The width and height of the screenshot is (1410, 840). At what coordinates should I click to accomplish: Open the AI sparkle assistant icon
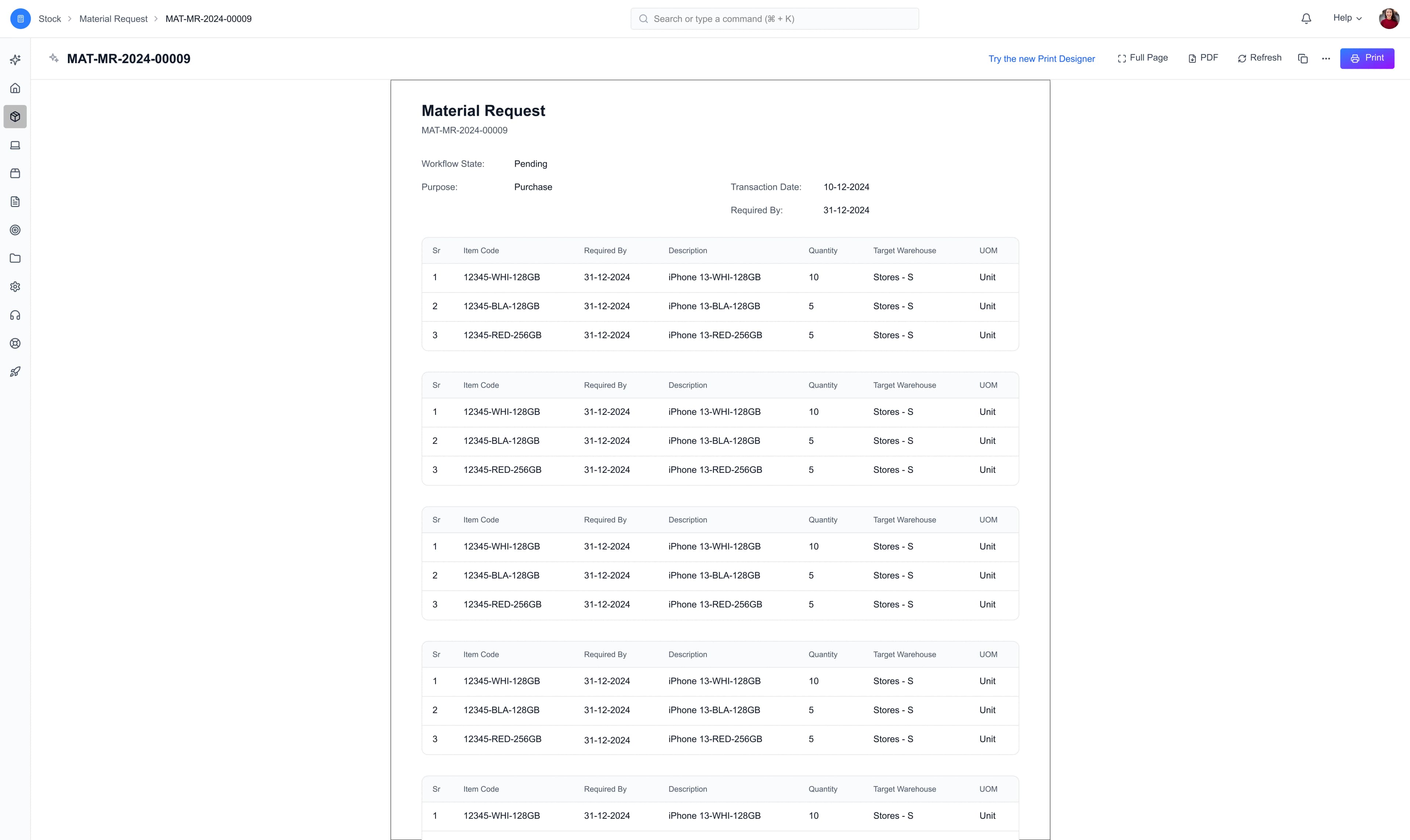tap(15, 59)
